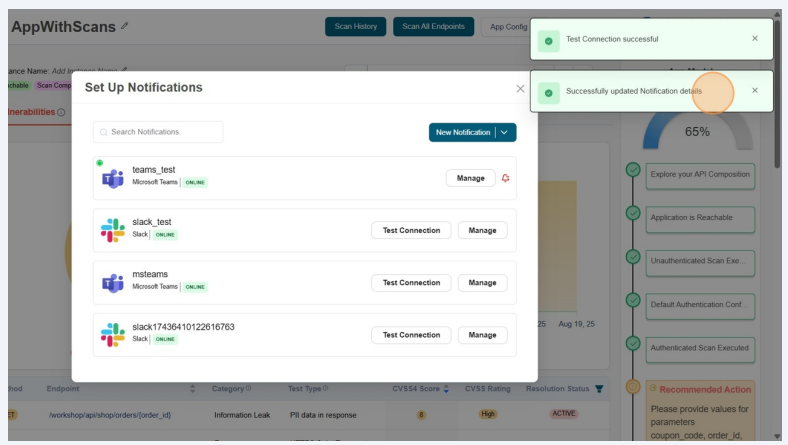Click Scan All Endpoints button
The width and height of the screenshot is (788, 445).
433,26
